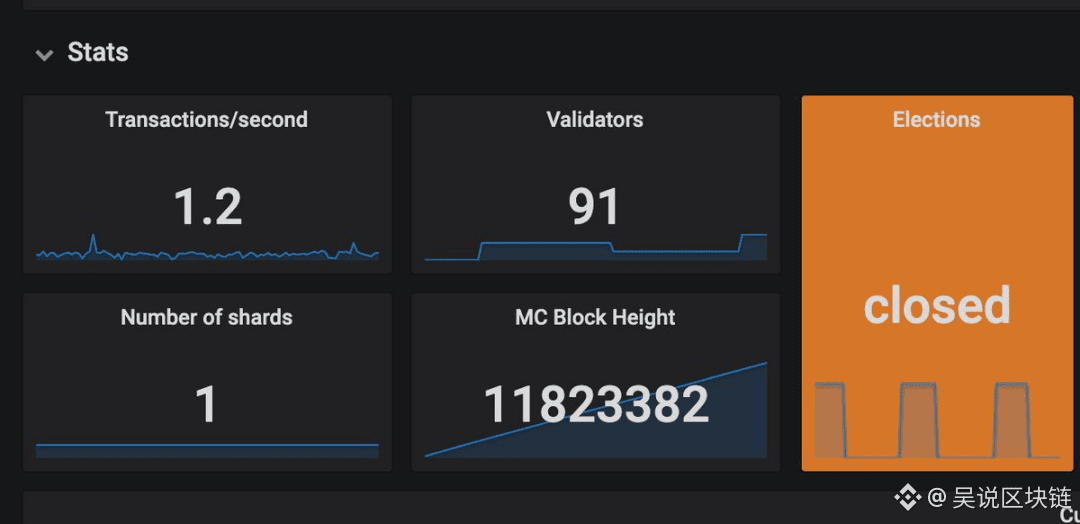Image resolution: width=1080 pixels, height=524 pixels.
Task: Click the closed elections status text
Action: click(x=937, y=305)
